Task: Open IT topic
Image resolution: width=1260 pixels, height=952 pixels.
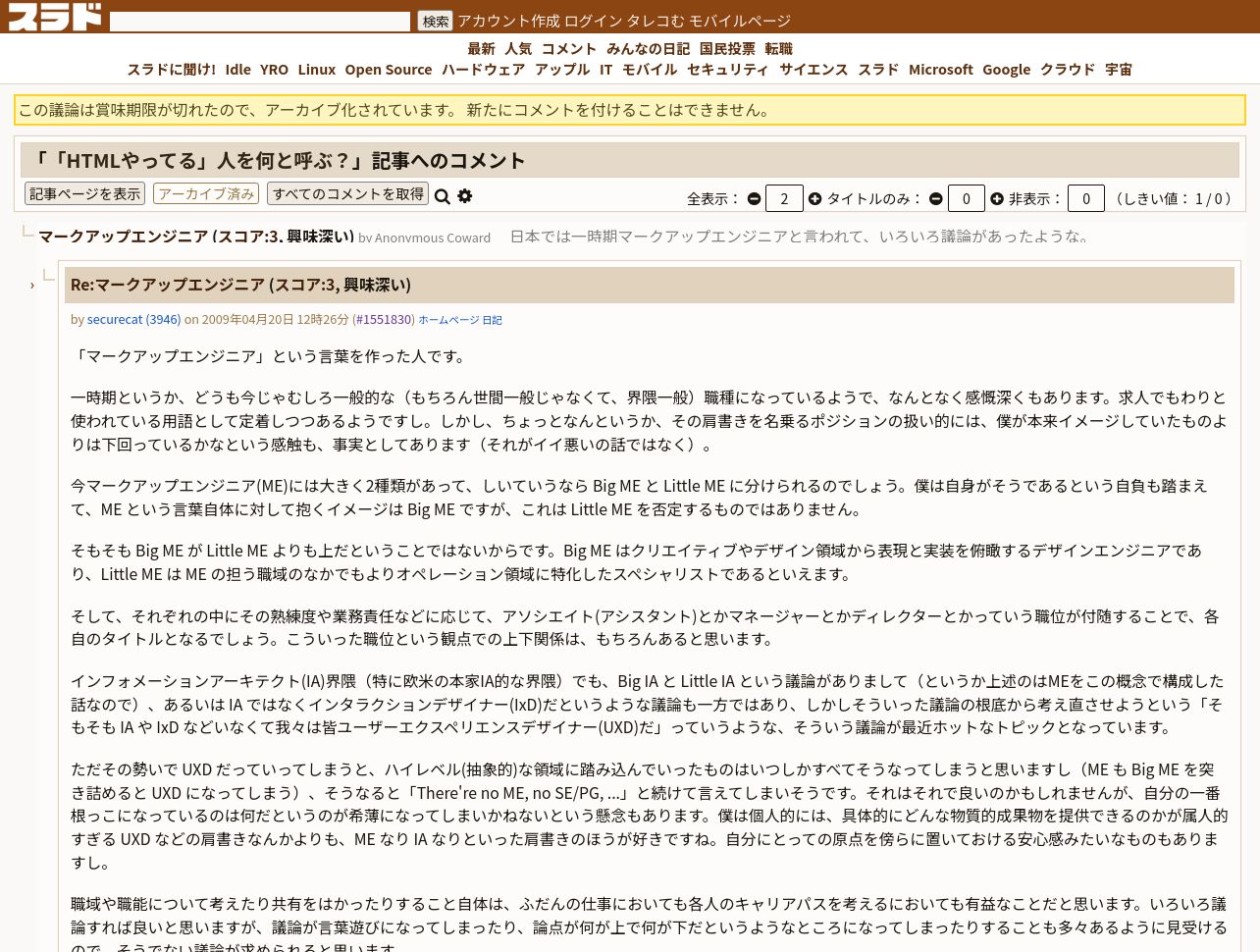Action: pos(605,69)
